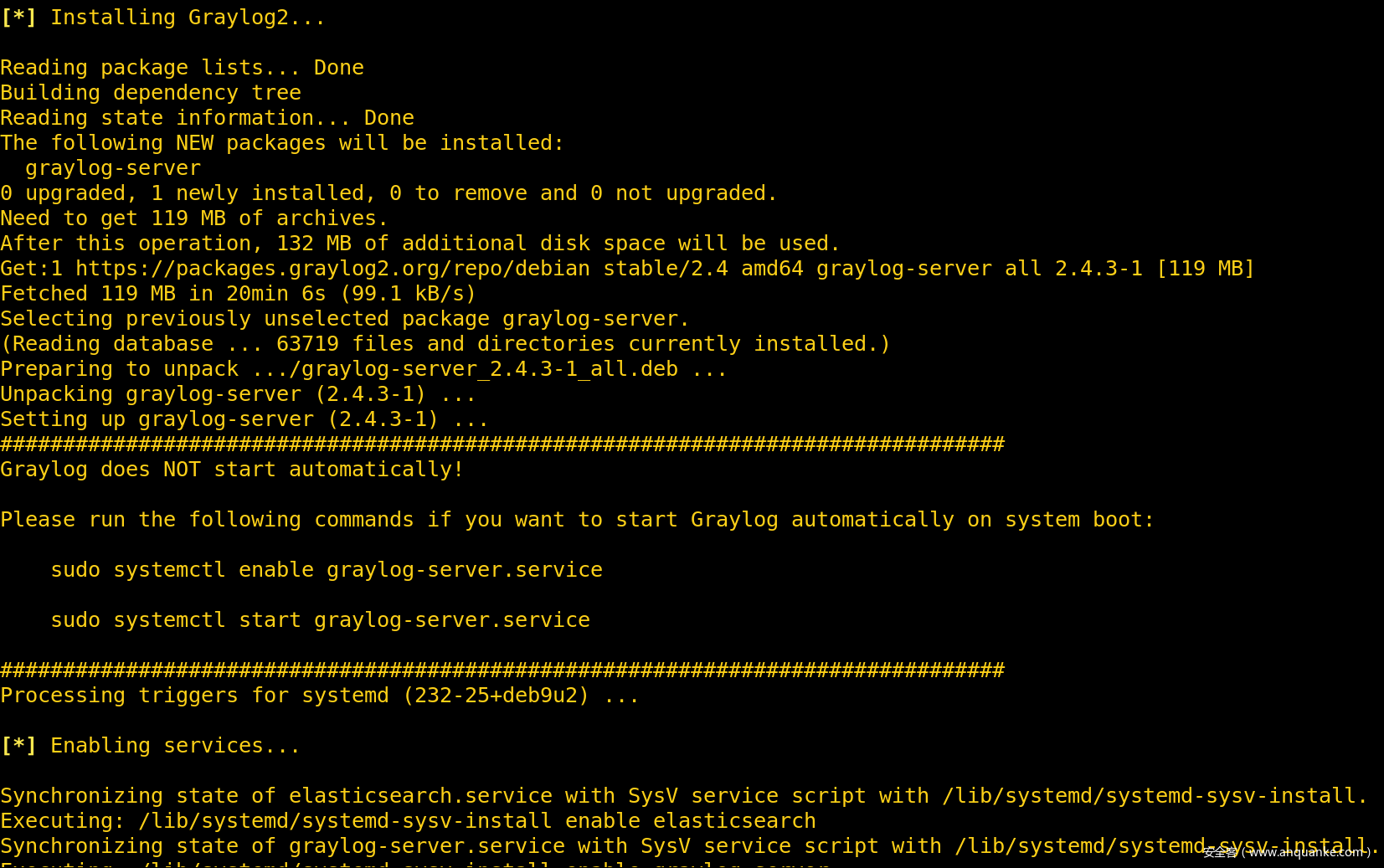Viewport: 1384px width, 868px height.
Task: Click the "Selecting previously unselected package" line
Action: pos(344,319)
